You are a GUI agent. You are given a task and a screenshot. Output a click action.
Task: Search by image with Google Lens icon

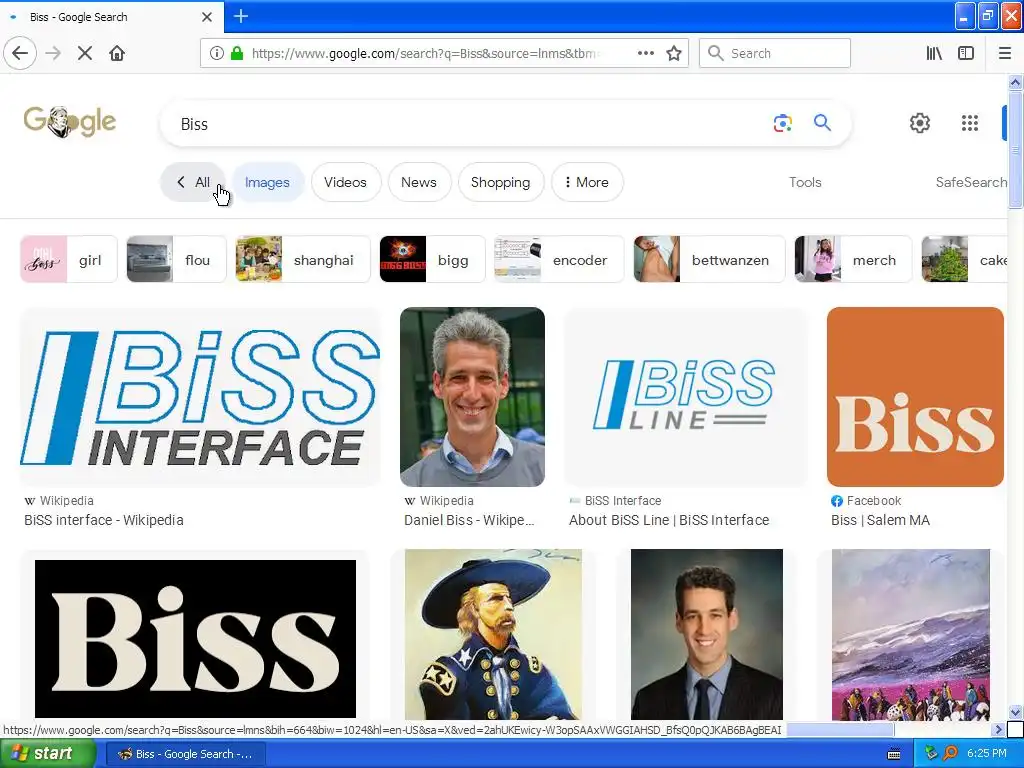tap(782, 123)
